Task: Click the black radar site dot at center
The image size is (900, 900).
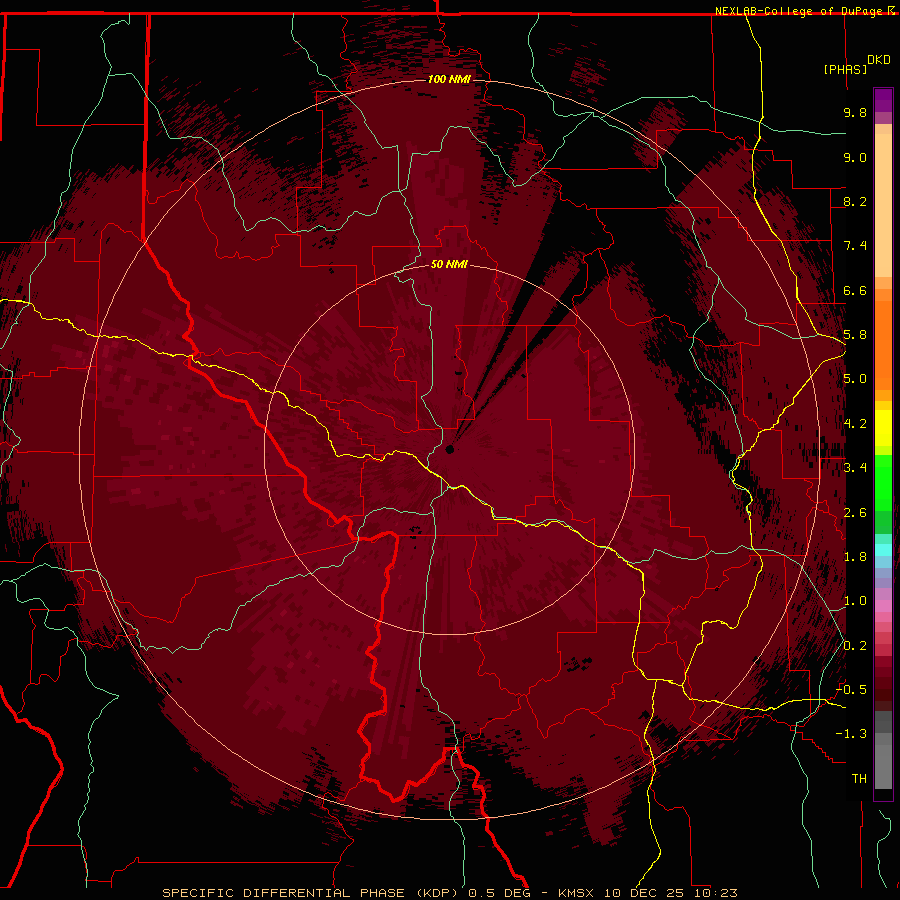Action: coord(450,449)
